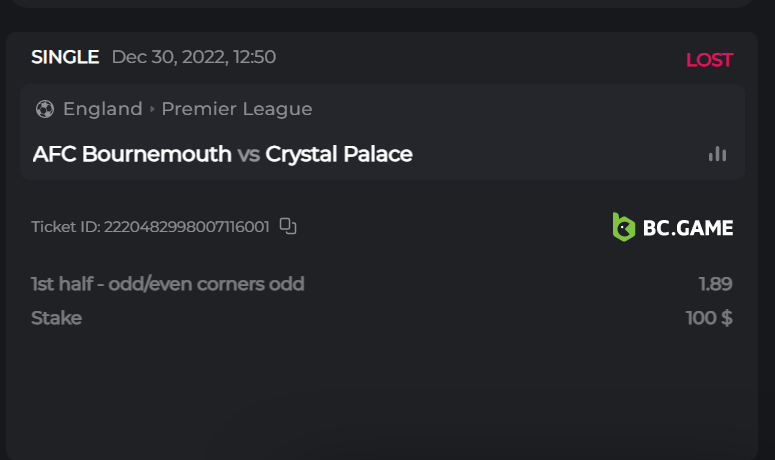Select AFC Bournemouth team name
775x460 pixels.
click(x=131, y=154)
